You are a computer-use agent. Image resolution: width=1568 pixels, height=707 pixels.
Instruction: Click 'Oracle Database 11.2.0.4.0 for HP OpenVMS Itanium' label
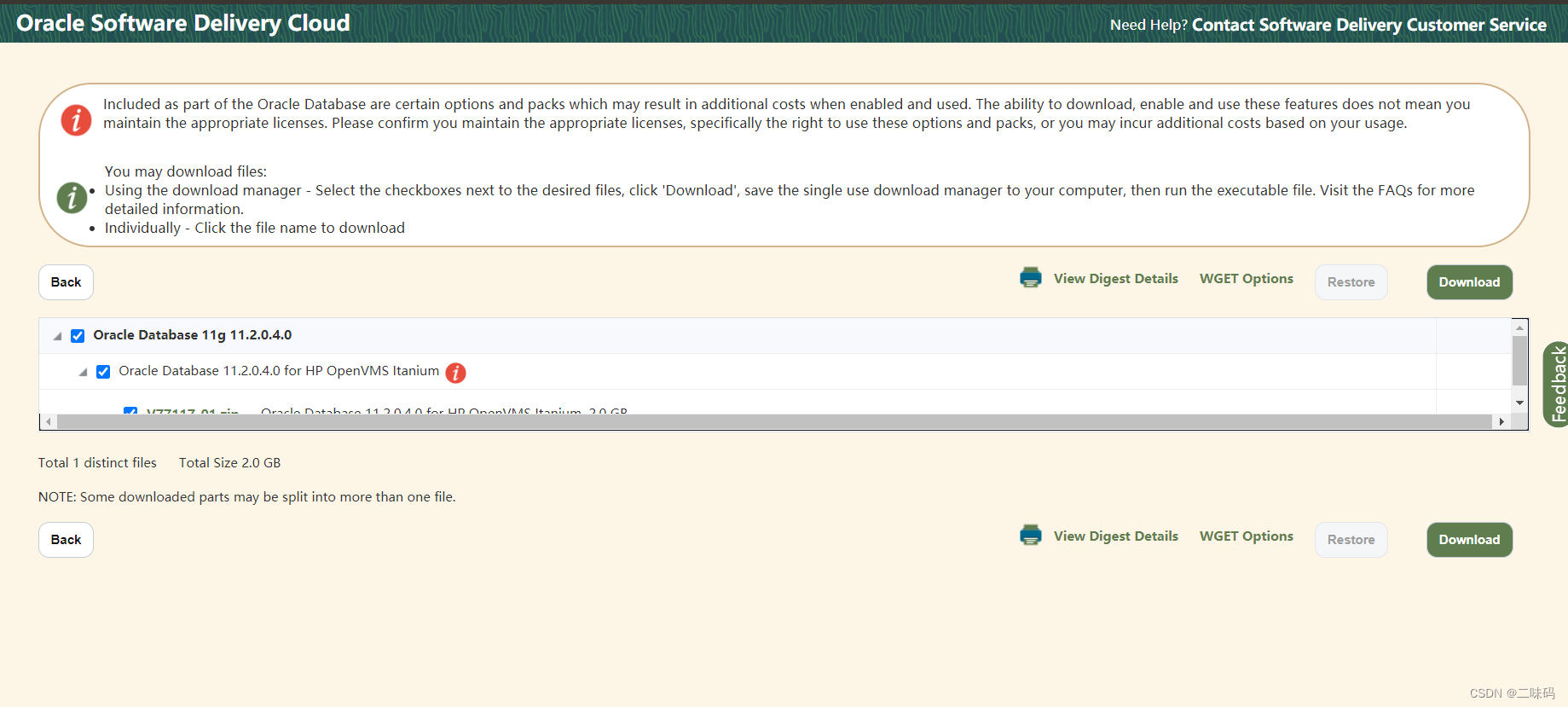(279, 371)
